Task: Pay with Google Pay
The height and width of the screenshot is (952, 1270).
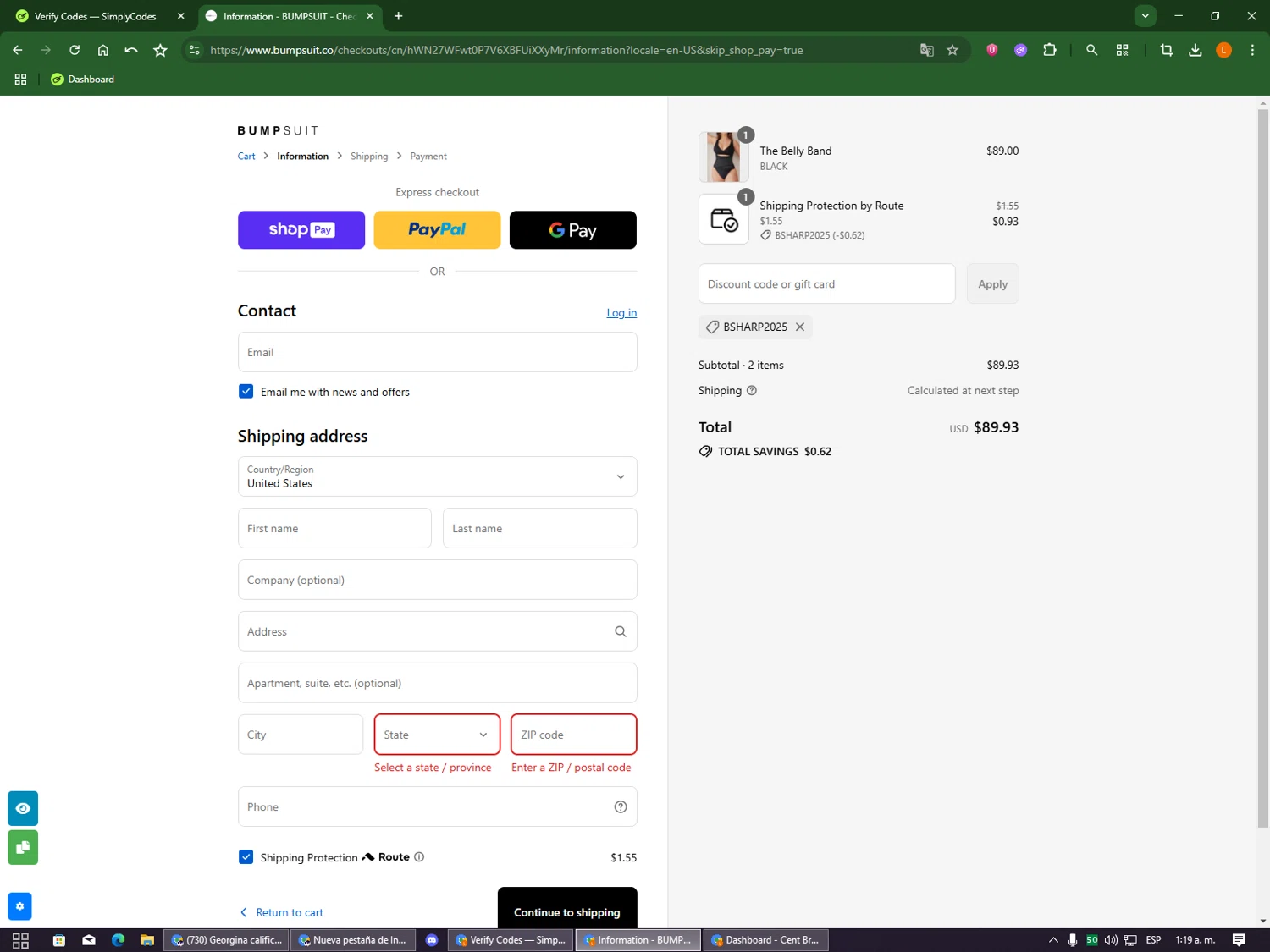Action: pos(573,229)
